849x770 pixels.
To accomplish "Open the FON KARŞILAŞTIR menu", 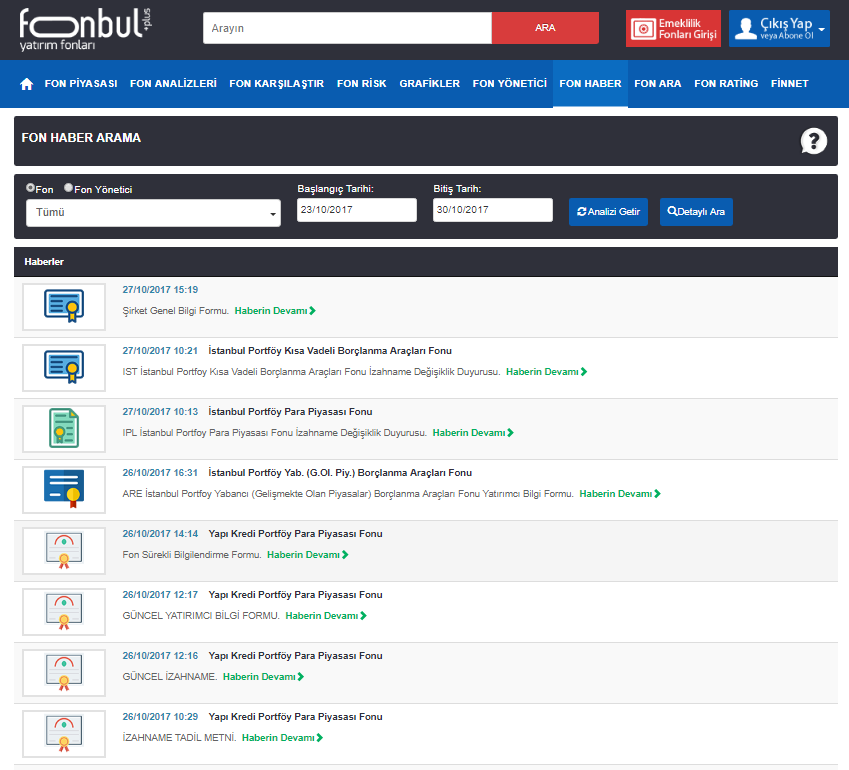I will (277, 84).
